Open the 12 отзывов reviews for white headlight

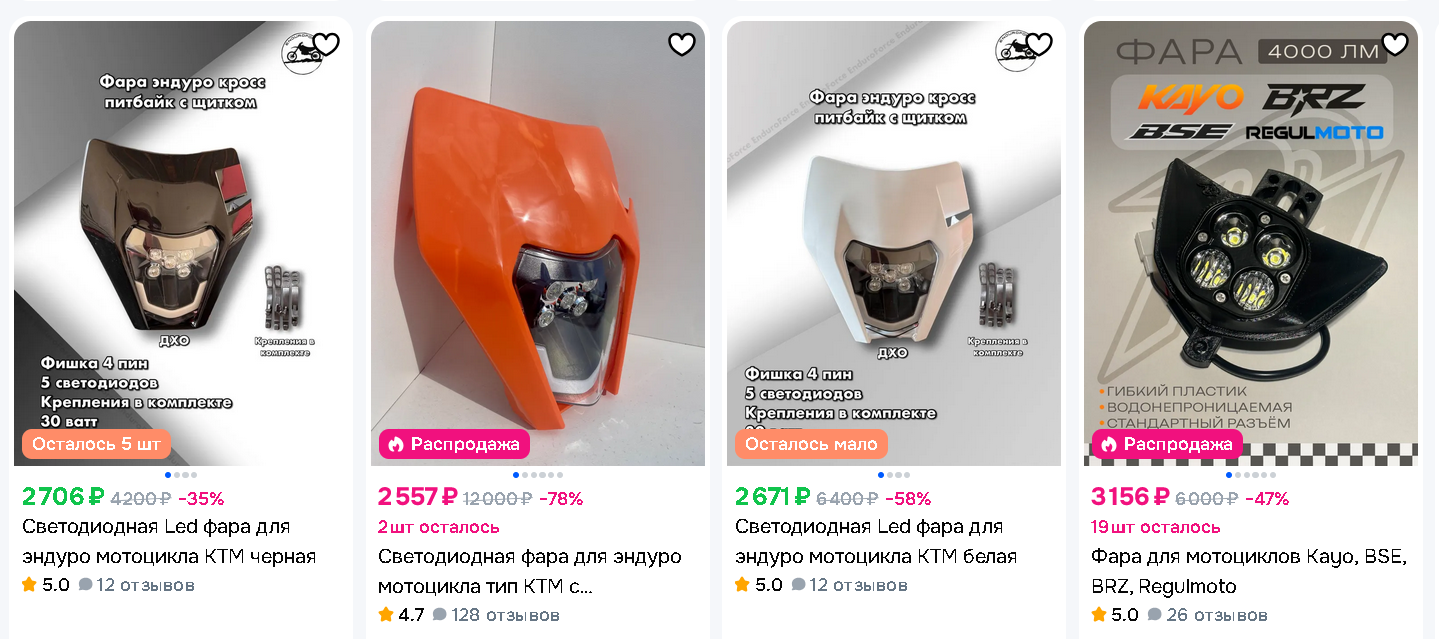pyautogui.click(x=850, y=584)
